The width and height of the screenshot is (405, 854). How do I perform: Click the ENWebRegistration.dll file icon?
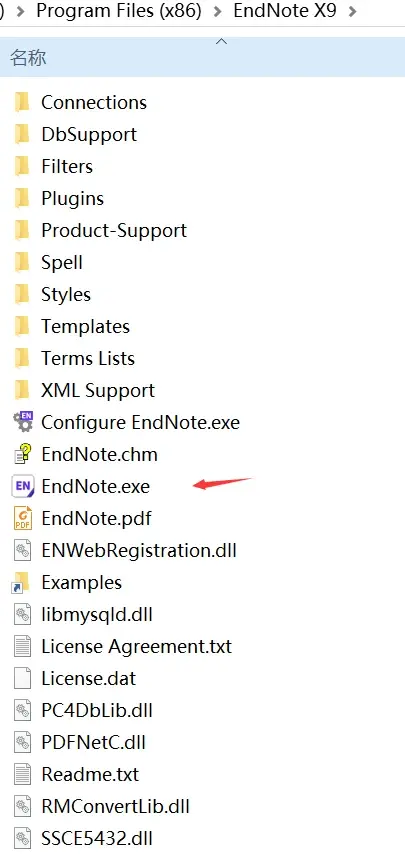pos(22,550)
